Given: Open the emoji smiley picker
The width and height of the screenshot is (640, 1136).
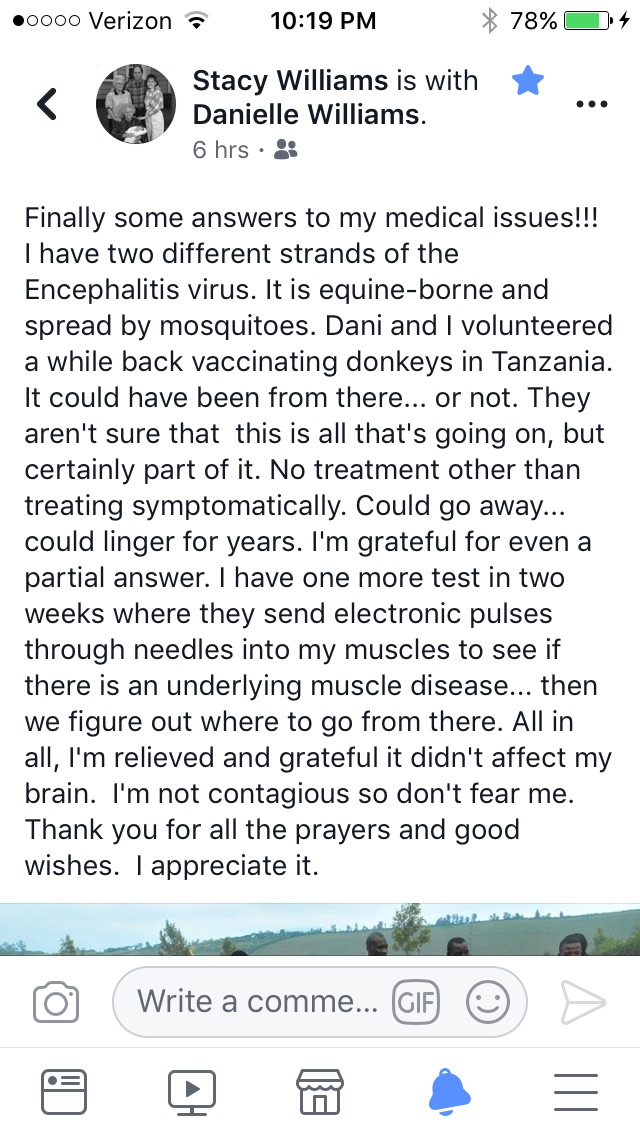Looking at the screenshot, I should click(488, 1002).
